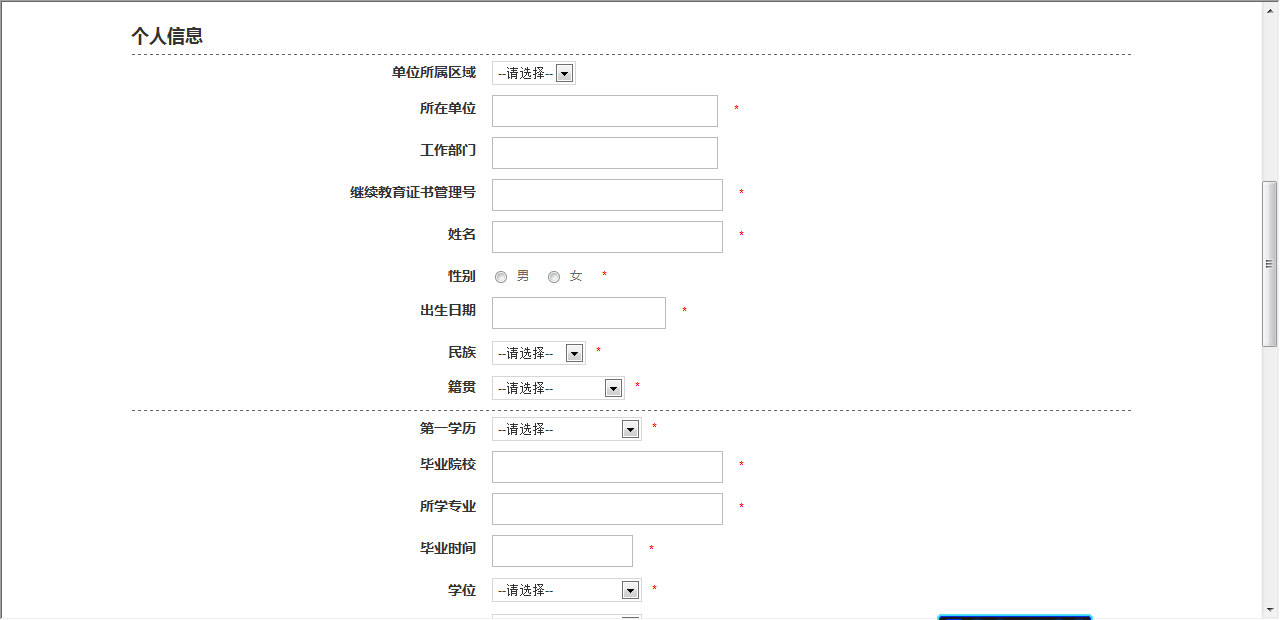1280x620 pixels.
Task: Focus the 工作部门 input box
Action: coord(604,153)
